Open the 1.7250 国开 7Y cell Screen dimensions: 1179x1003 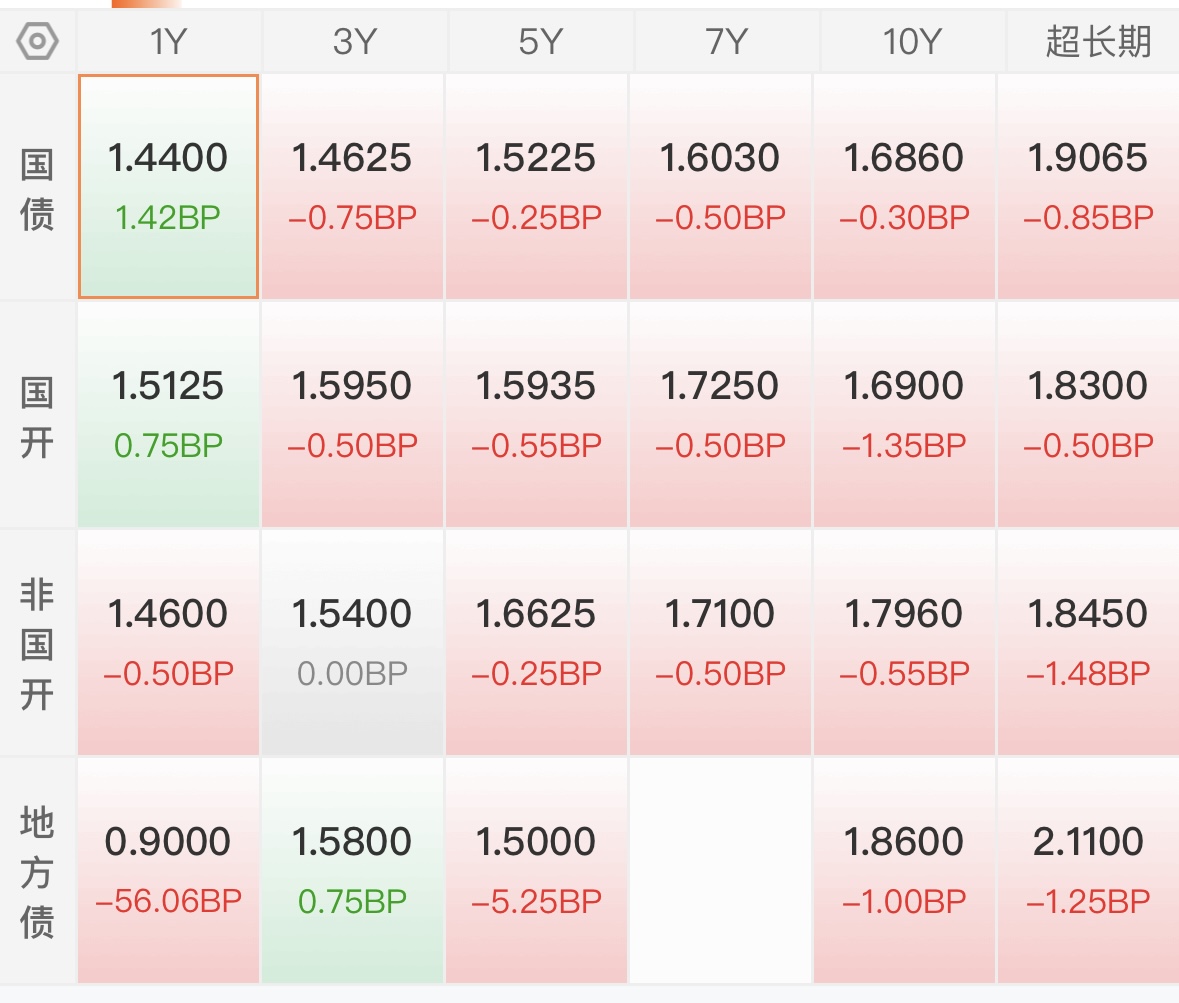[720, 414]
